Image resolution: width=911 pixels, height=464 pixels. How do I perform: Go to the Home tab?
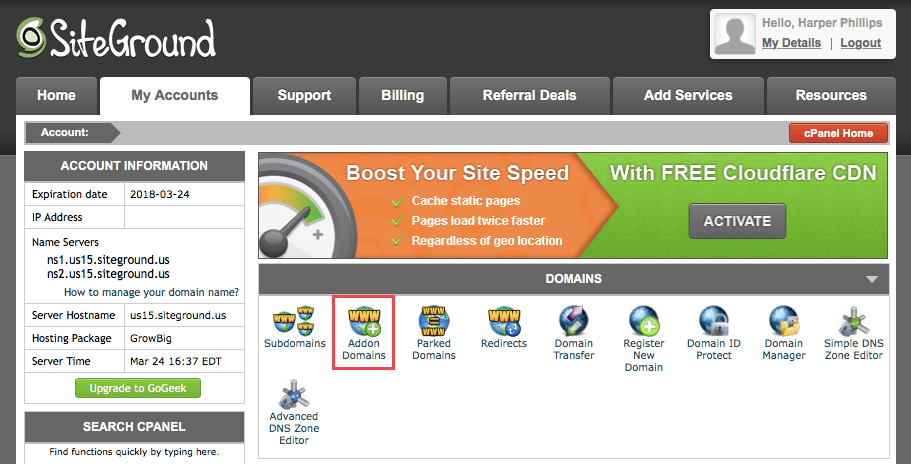pyautogui.click(x=56, y=96)
